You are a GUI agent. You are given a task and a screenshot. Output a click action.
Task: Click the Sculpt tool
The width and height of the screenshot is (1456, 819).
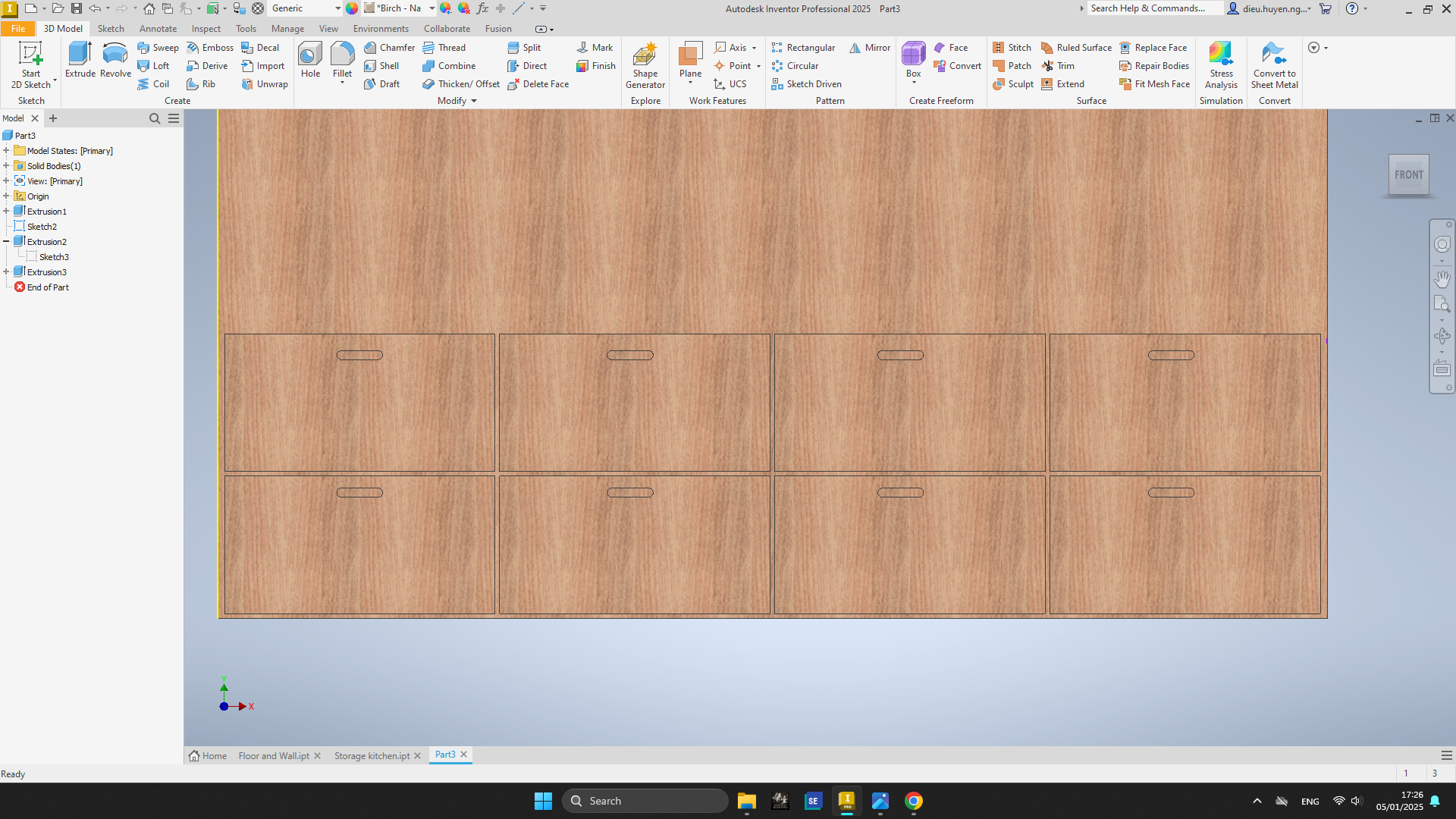(x=1013, y=84)
